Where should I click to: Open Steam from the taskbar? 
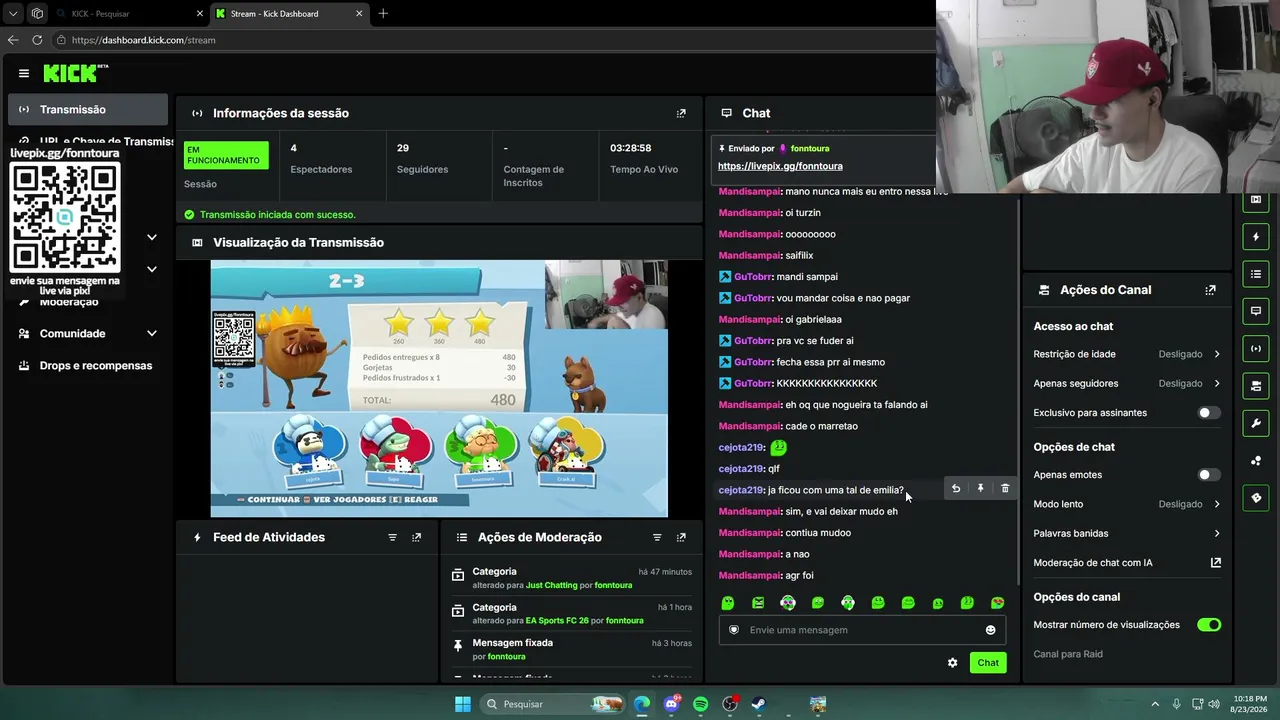point(759,704)
